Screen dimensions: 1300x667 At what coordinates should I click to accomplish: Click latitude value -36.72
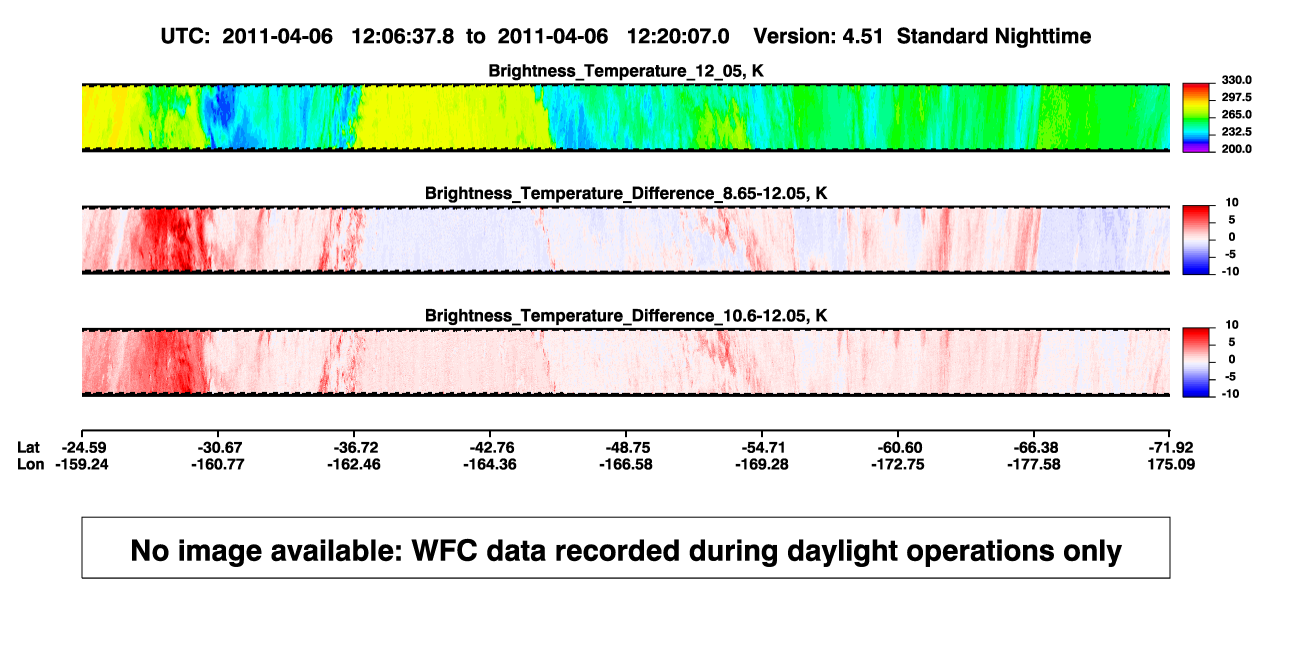[354, 447]
